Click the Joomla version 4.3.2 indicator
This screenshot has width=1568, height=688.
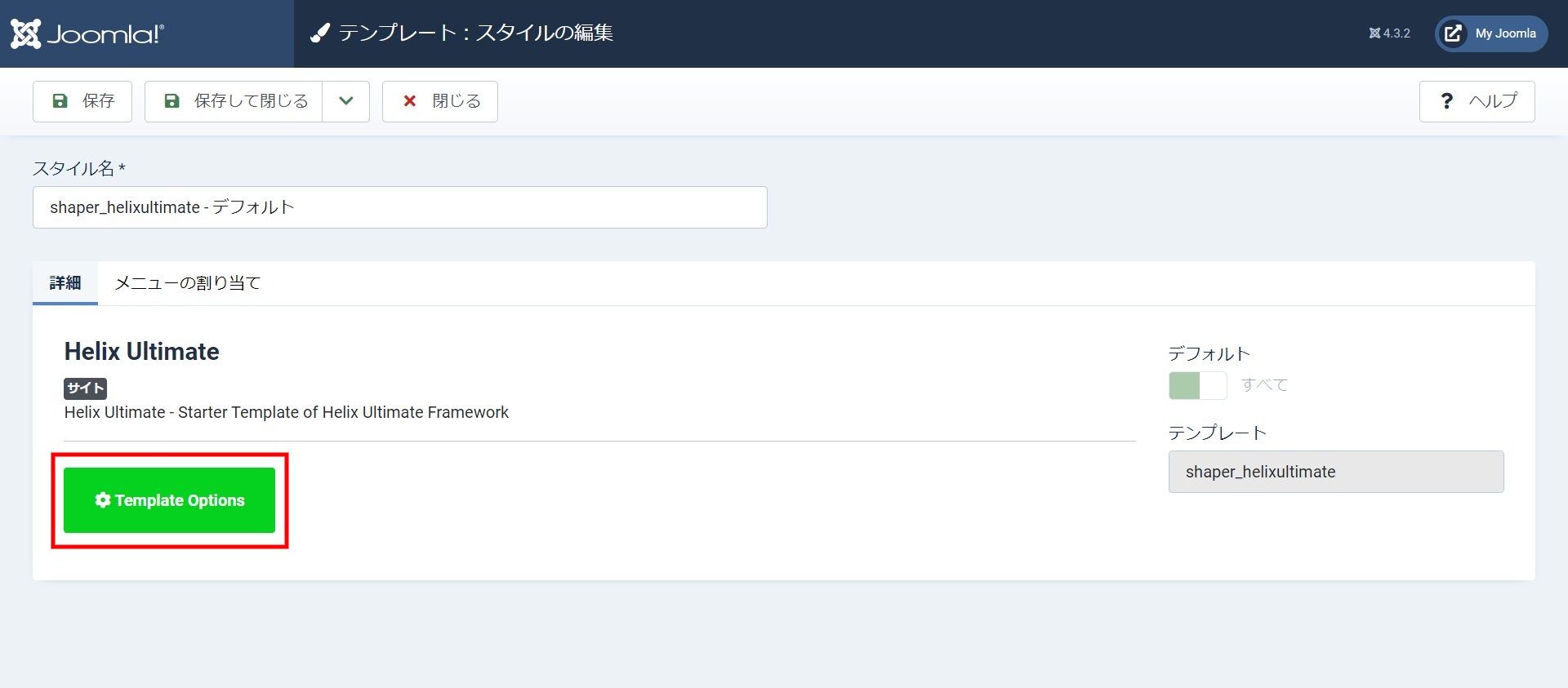(1389, 33)
